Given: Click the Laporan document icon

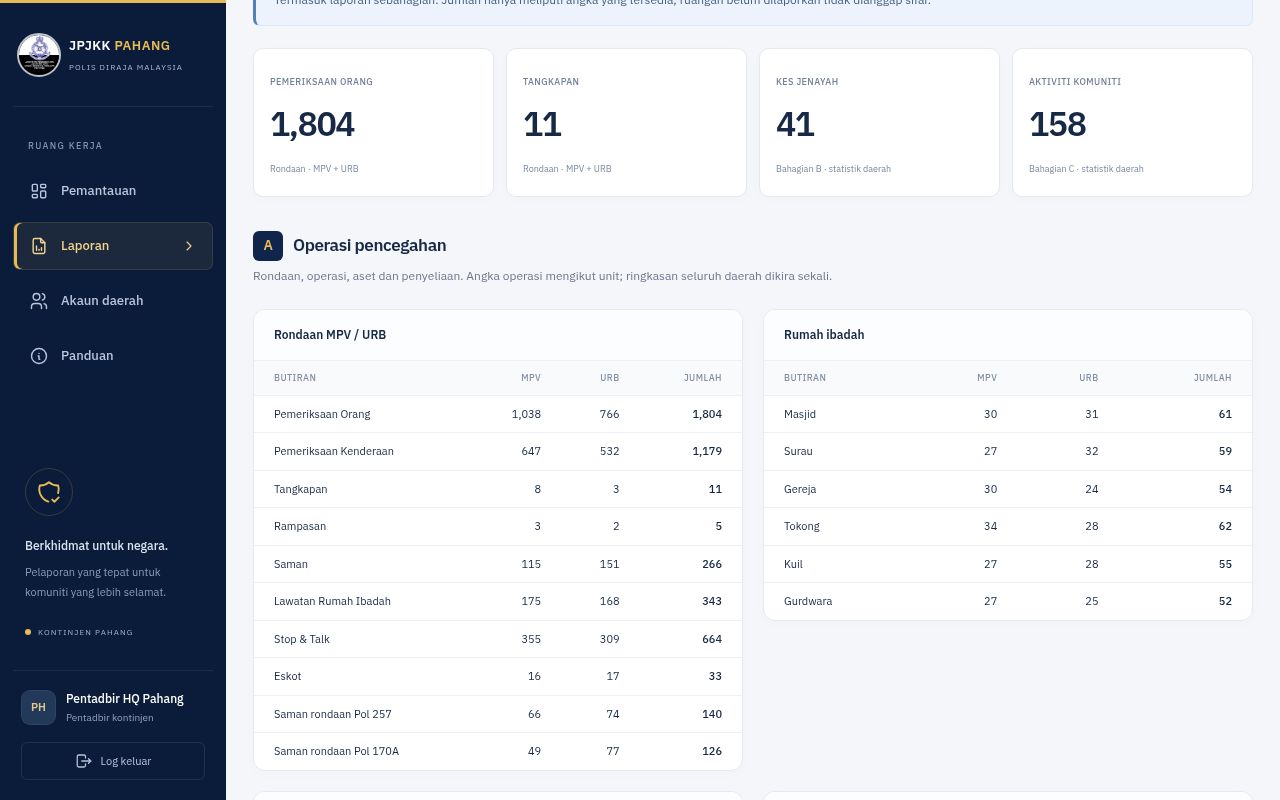Looking at the screenshot, I should (x=39, y=246).
